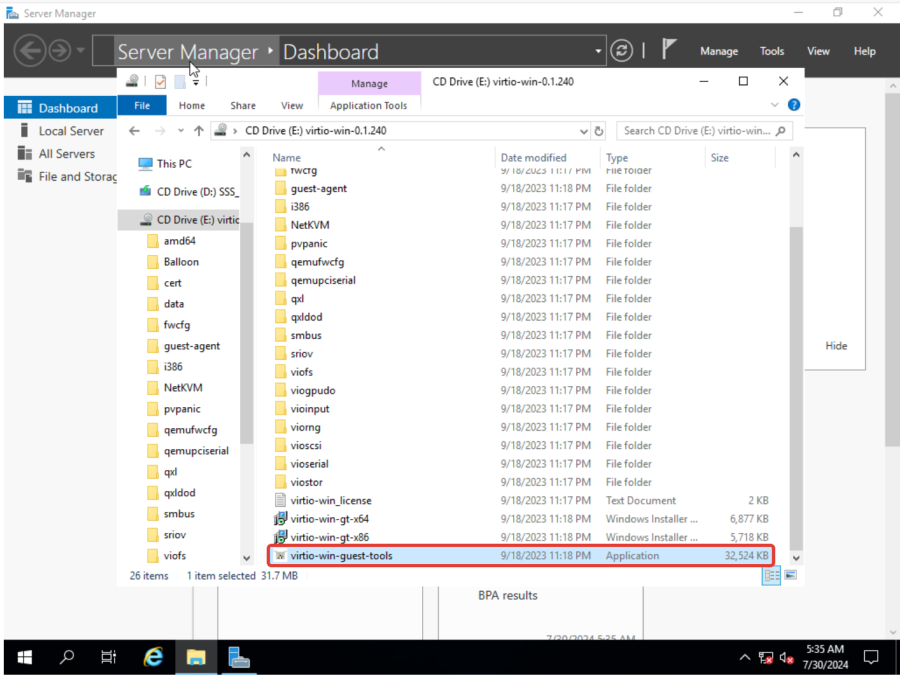This screenshot has height=676, width=900.
Task: Switch to large icons view layout
Action: [791, 575]
